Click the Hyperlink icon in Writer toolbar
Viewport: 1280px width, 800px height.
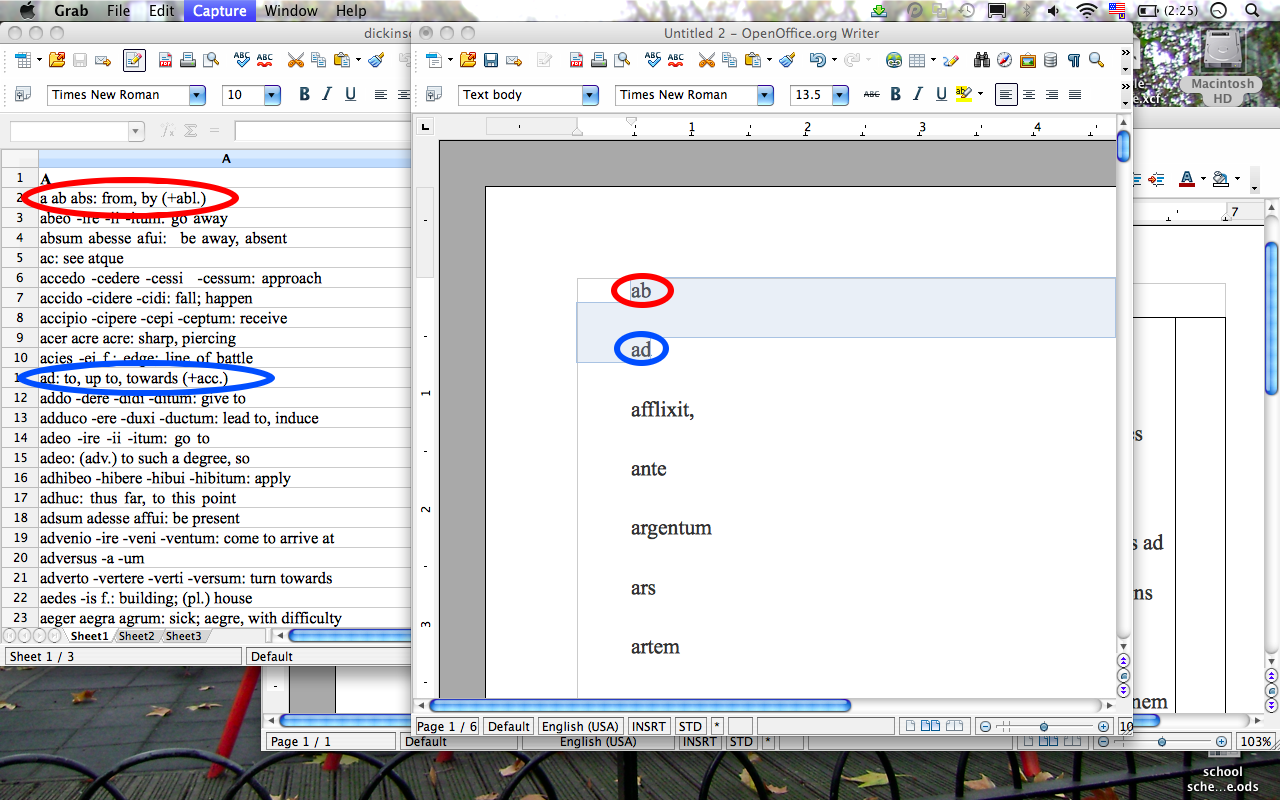click(x=894, y=60)
